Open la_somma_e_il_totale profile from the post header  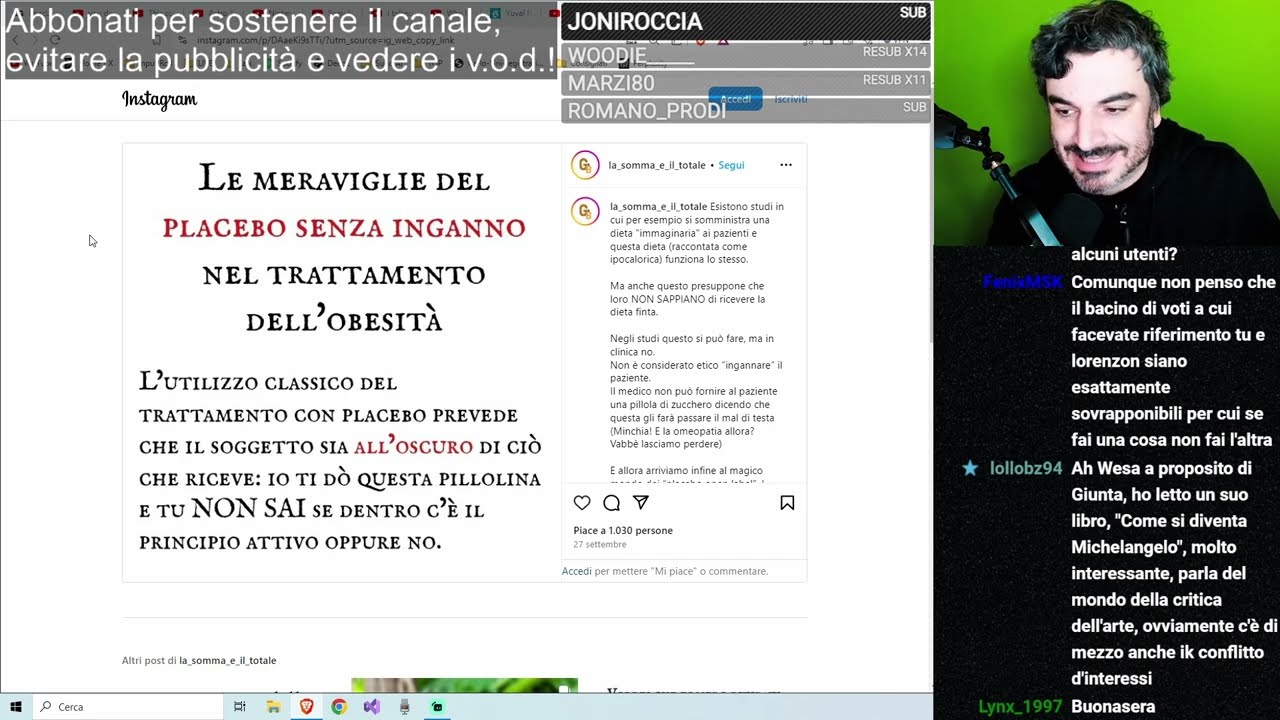point(657,165)
